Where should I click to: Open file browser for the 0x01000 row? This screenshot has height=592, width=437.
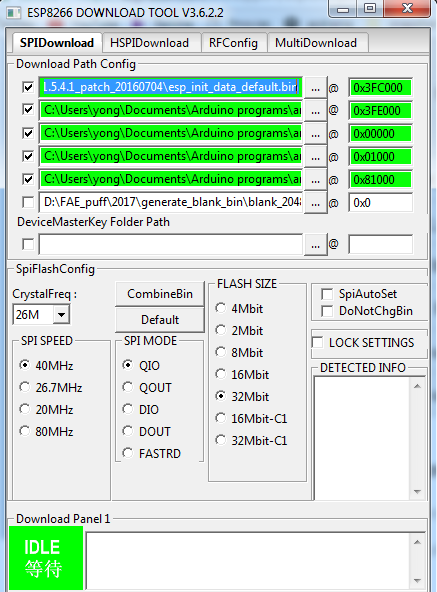point(315,157)
